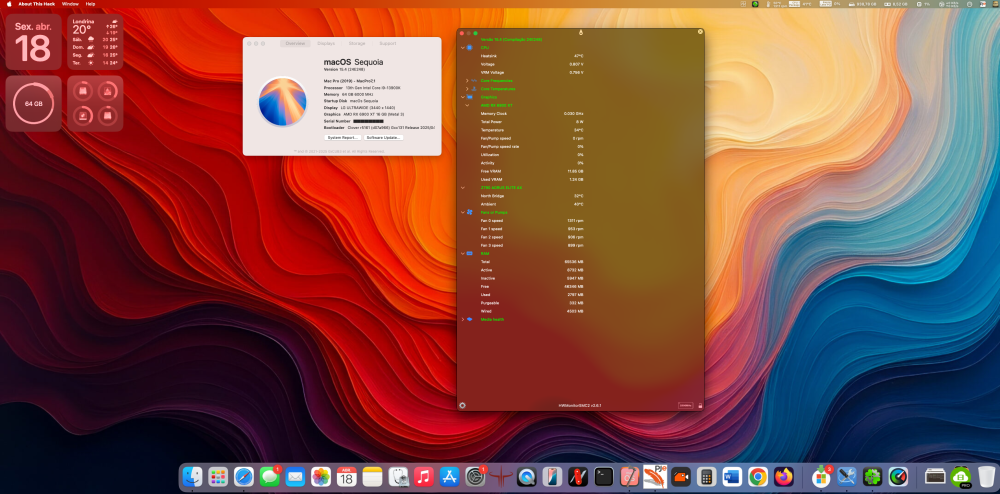The image size is (1000, 494).
Task: Switch to Overview tab in About window
Action: click(x=295, y=43)
